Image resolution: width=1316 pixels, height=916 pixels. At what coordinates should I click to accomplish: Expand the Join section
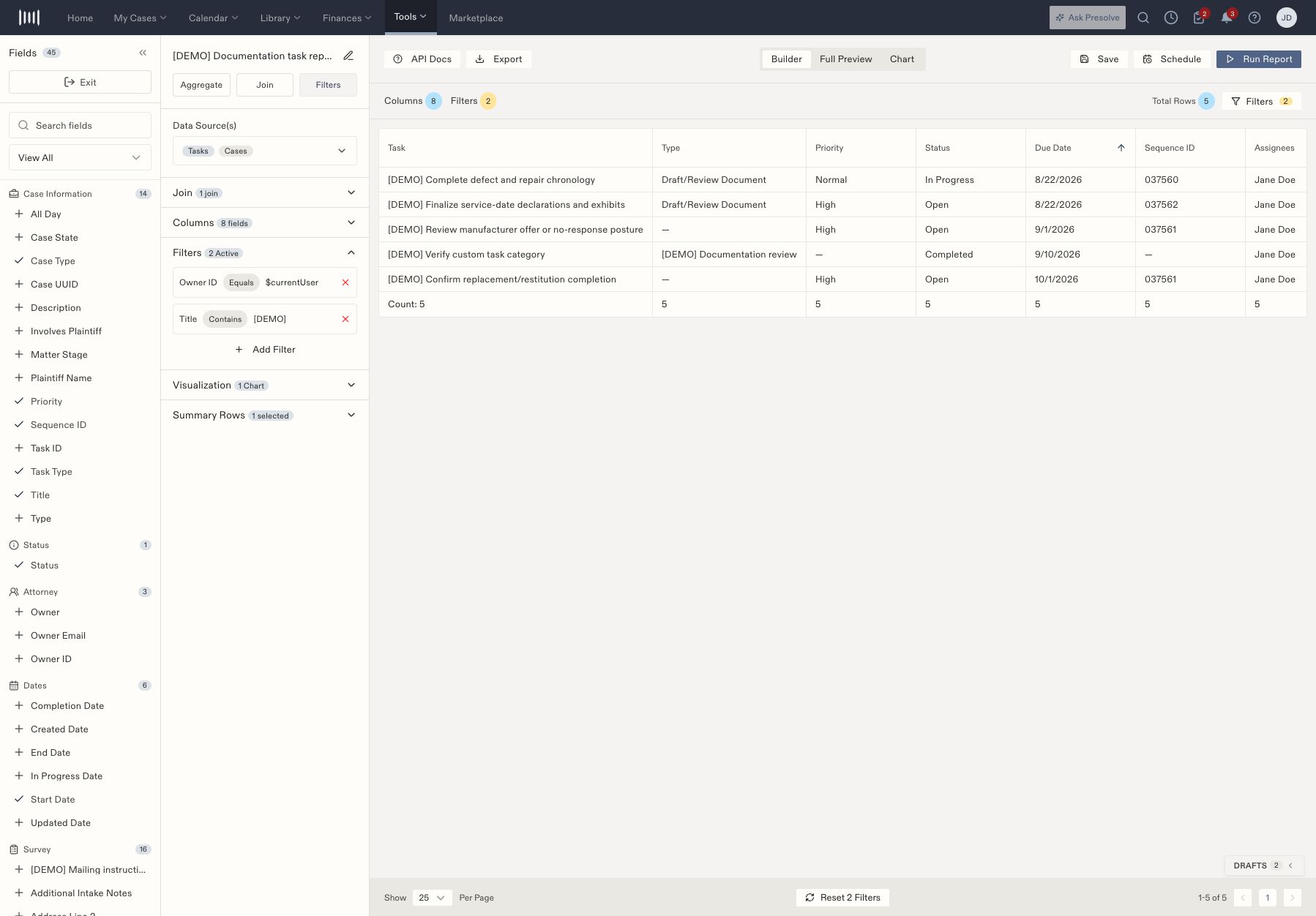265,193
